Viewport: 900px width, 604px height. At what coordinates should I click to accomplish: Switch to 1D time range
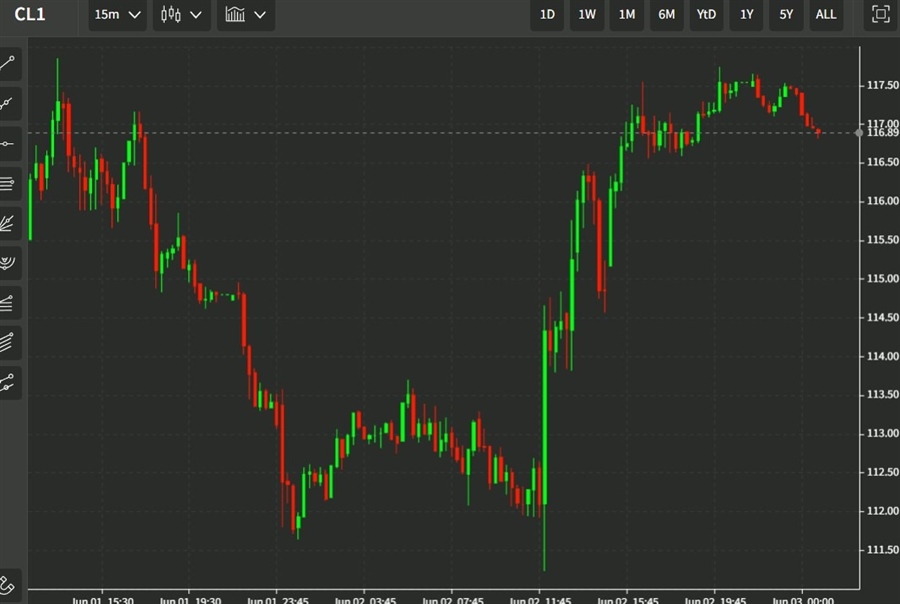click(x=547, y=15)
